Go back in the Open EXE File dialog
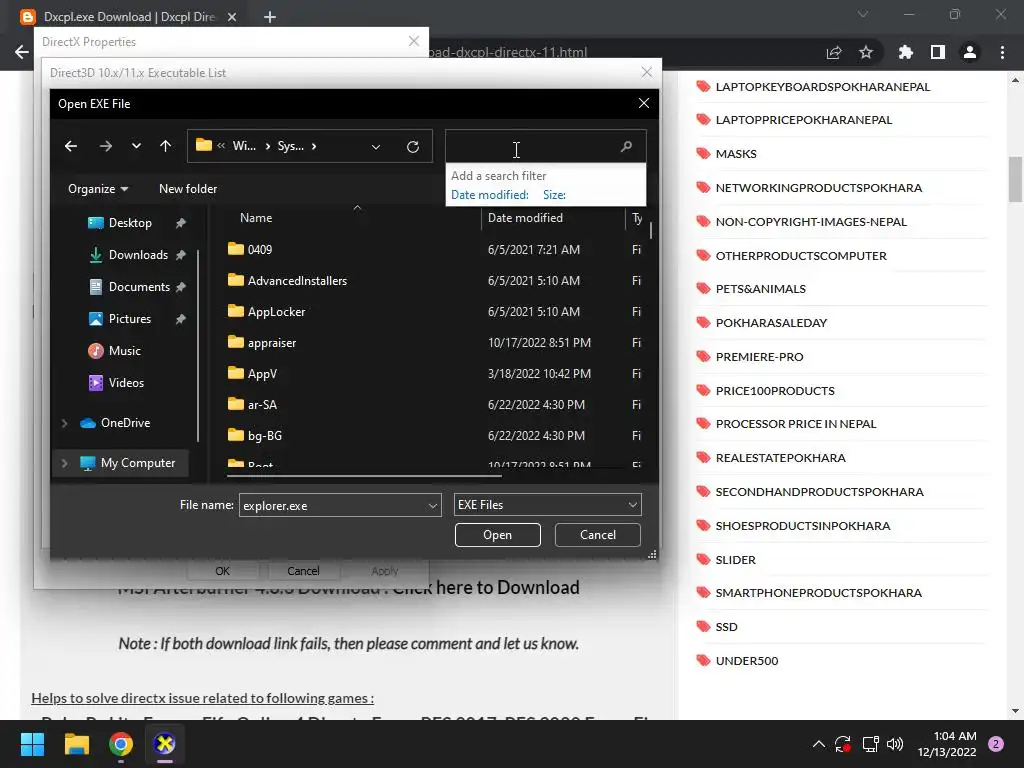Screen dimensions: 1024x768 71,146
